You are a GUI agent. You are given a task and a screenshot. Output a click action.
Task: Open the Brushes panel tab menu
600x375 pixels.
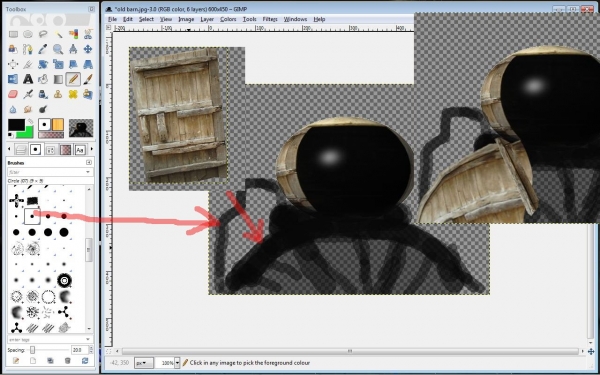click(x=89, y=163)
